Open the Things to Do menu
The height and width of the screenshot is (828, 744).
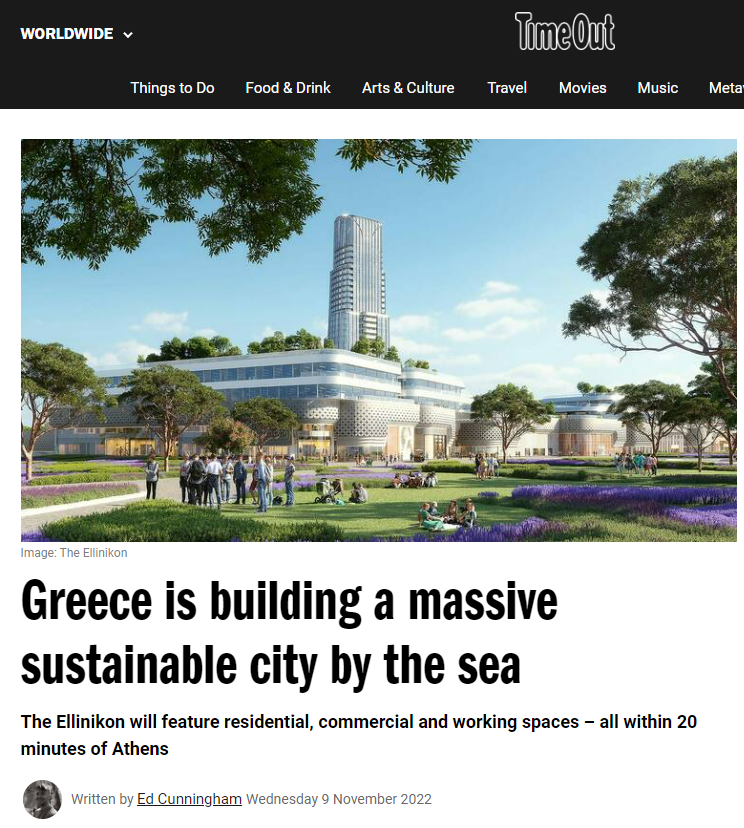(172, 88)
